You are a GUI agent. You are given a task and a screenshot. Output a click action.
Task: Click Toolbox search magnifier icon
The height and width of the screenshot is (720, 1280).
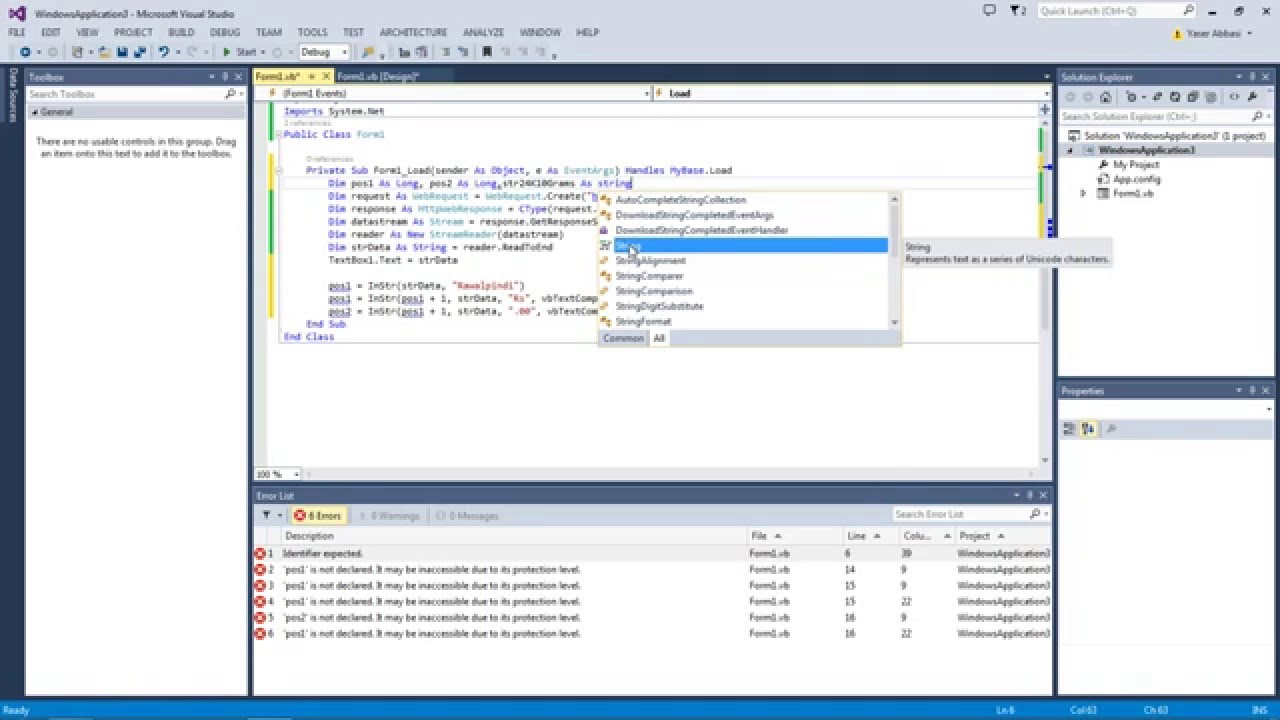tap(230, 94)
